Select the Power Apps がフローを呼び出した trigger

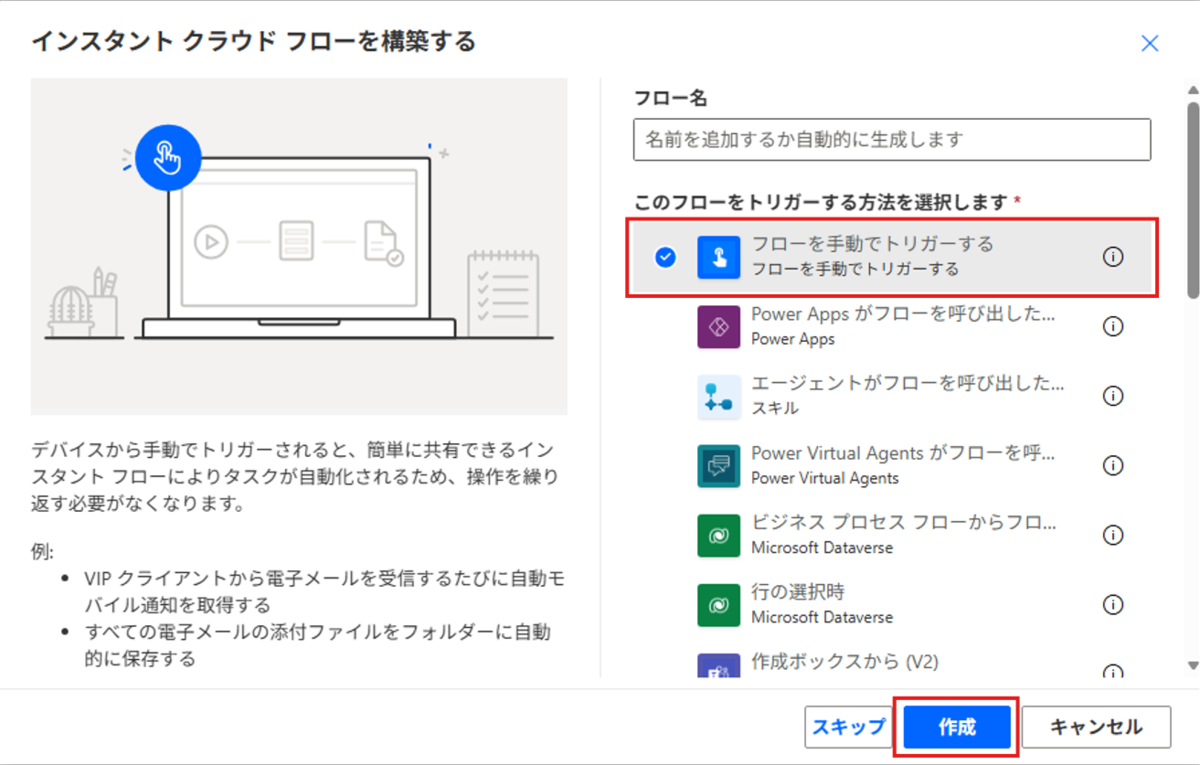click(893, 327)
